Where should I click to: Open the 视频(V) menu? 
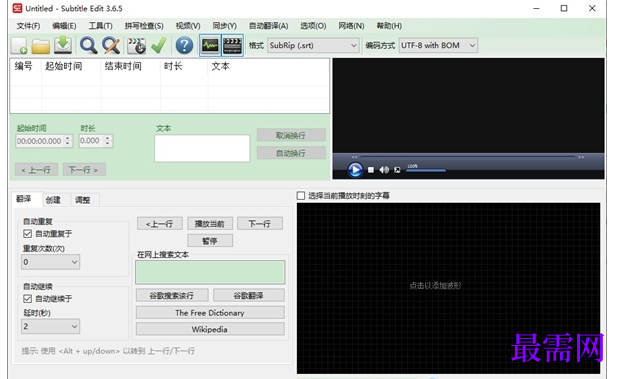click(188, 26)
